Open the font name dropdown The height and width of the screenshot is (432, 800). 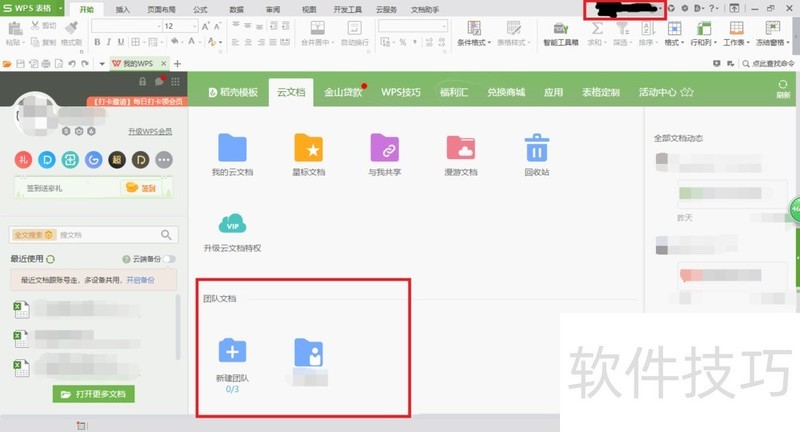[159, 26]
